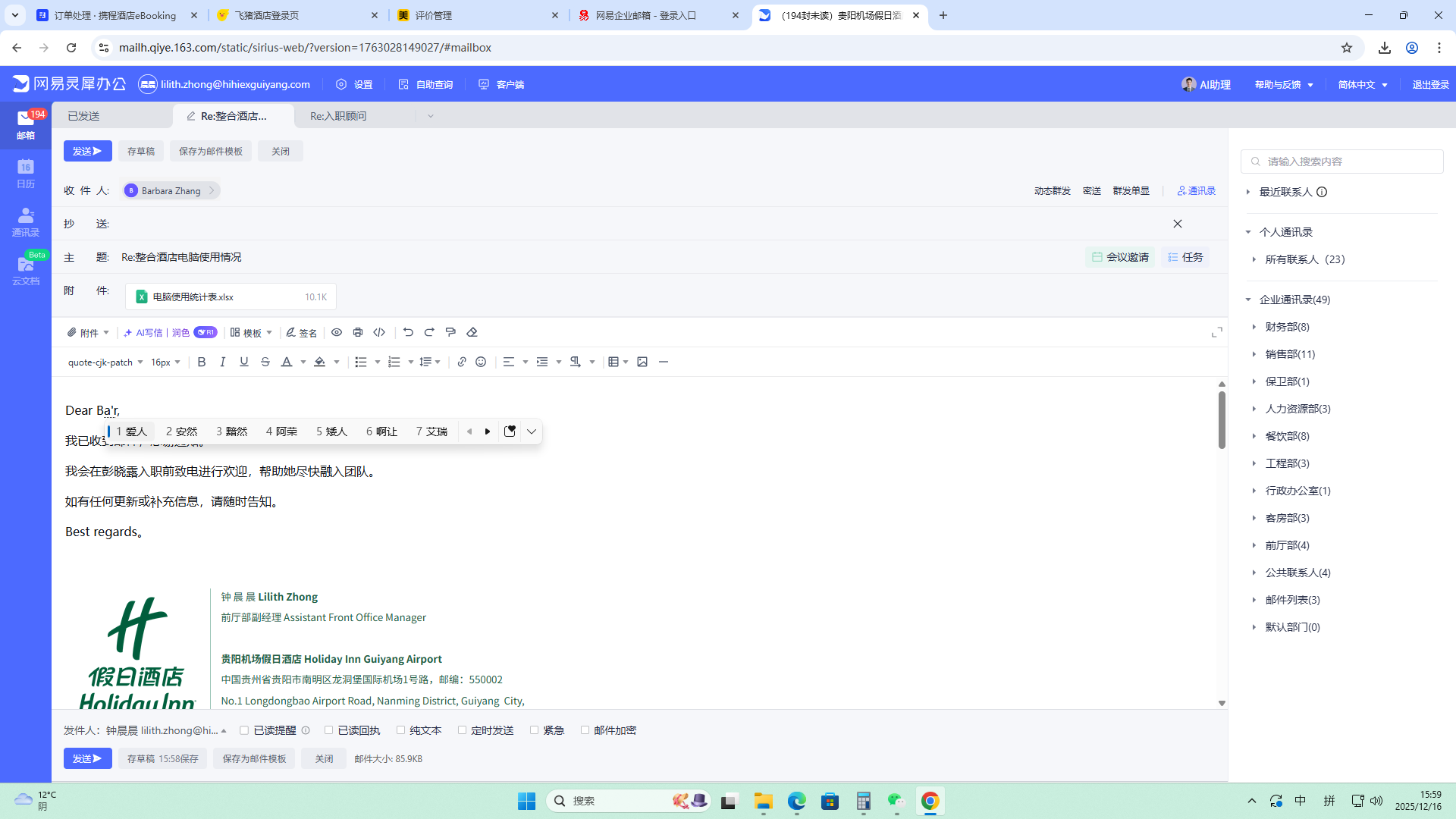
Task: Tick the 紧急 urgent checkbox
Action: pos(535,730)
